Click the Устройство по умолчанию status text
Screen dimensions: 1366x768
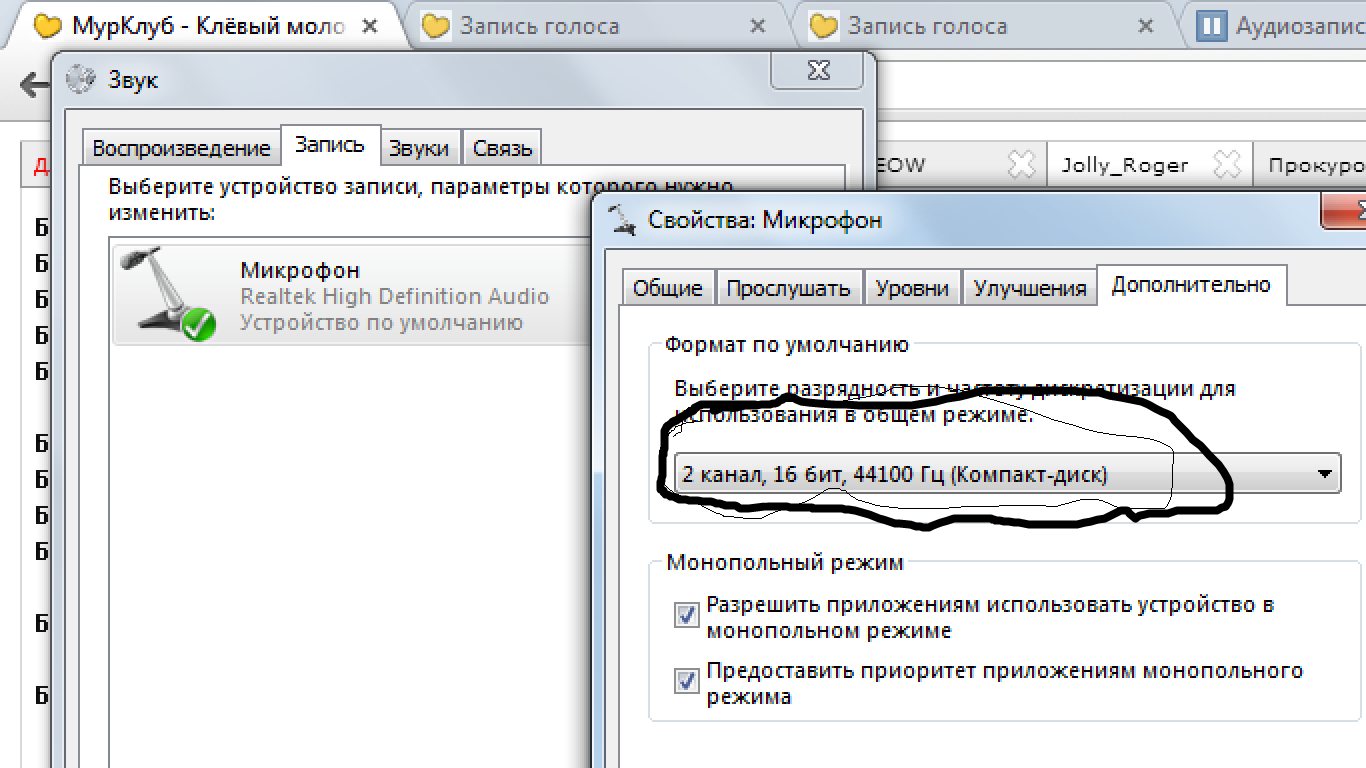coord(382,323)
